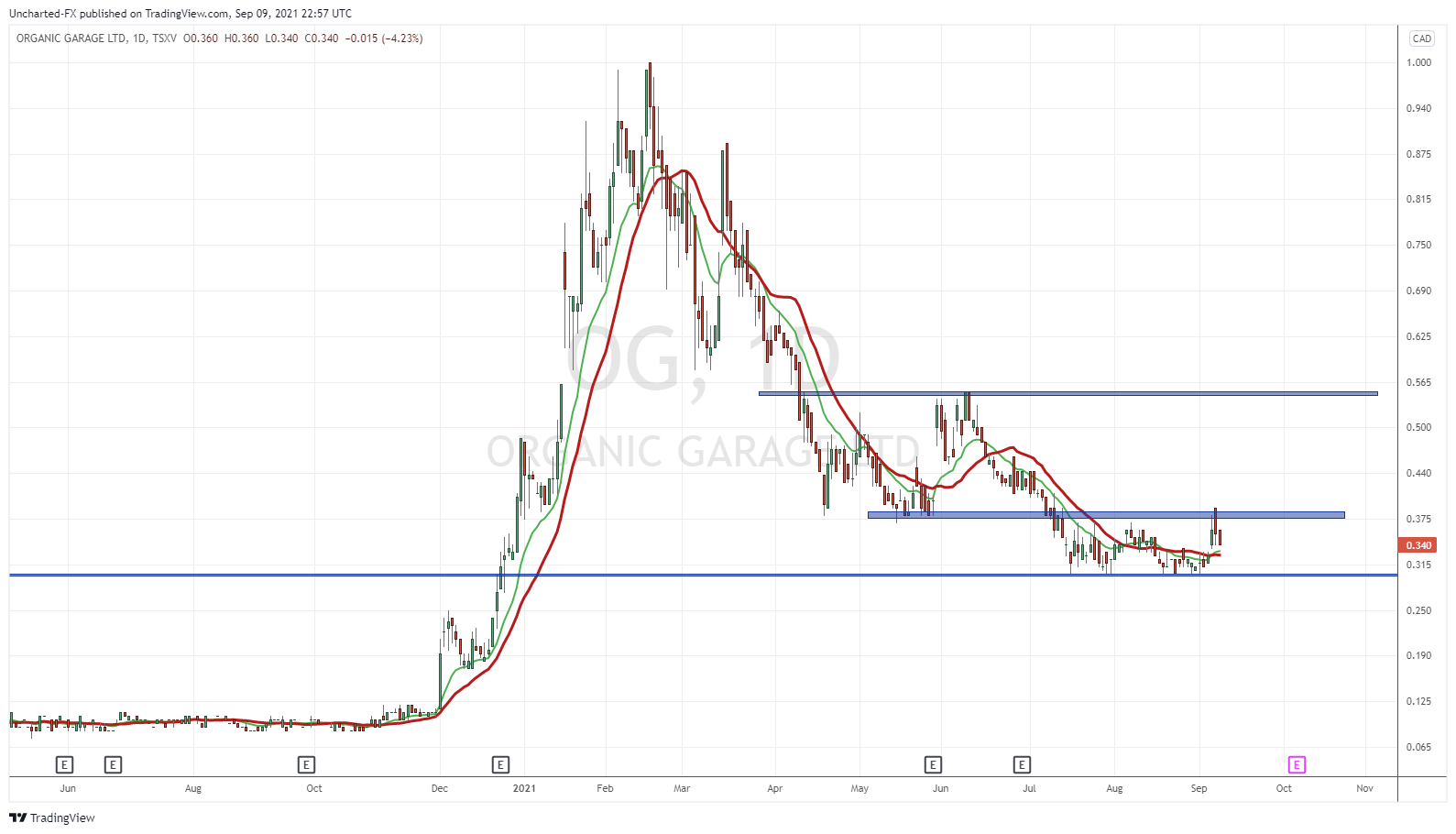This screenshot has height=834, width=1456.
Task: Open the CAD currency selector
Action: coord(1422,38)
